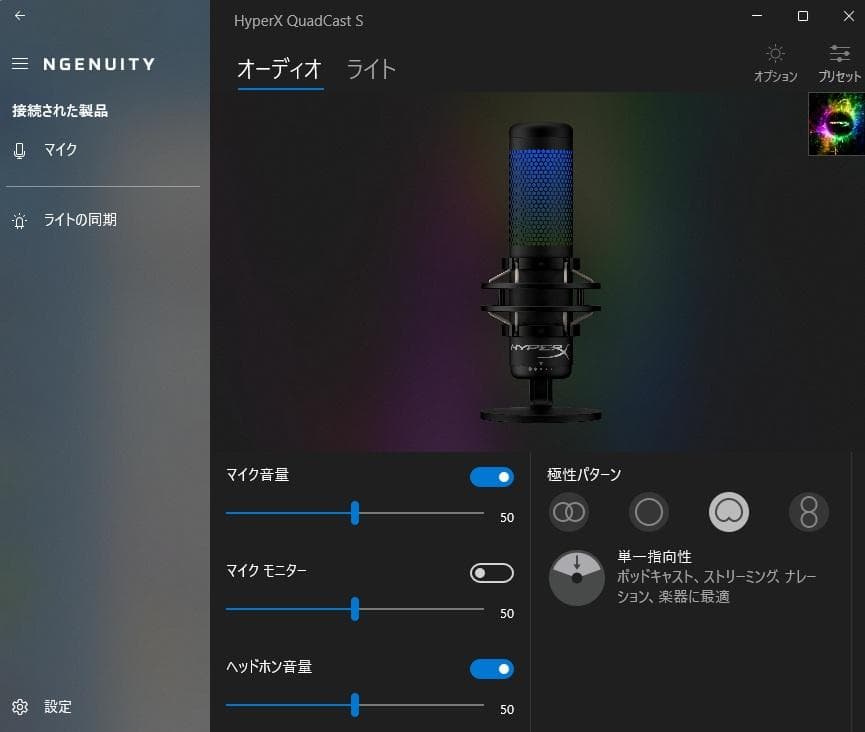865x732 pixels.
Task: Disable the ヘッドホン音量 toggle
Action: click(x=491, y=668)
